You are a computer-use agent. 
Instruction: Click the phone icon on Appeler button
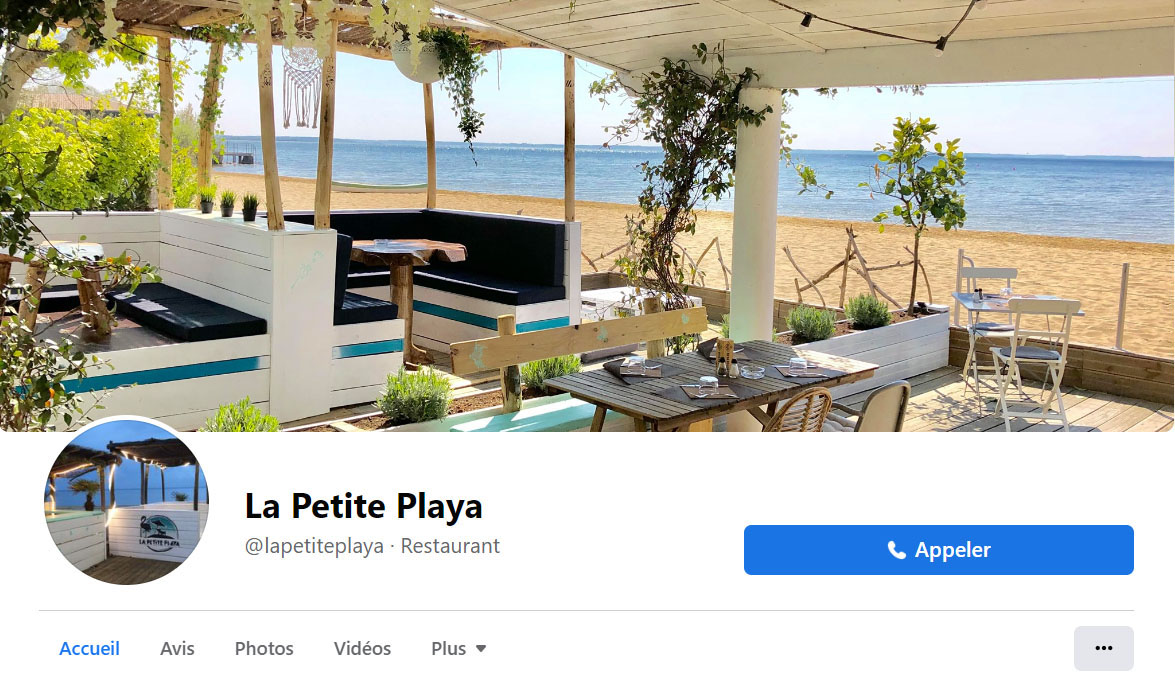click(x=896, y=550)
